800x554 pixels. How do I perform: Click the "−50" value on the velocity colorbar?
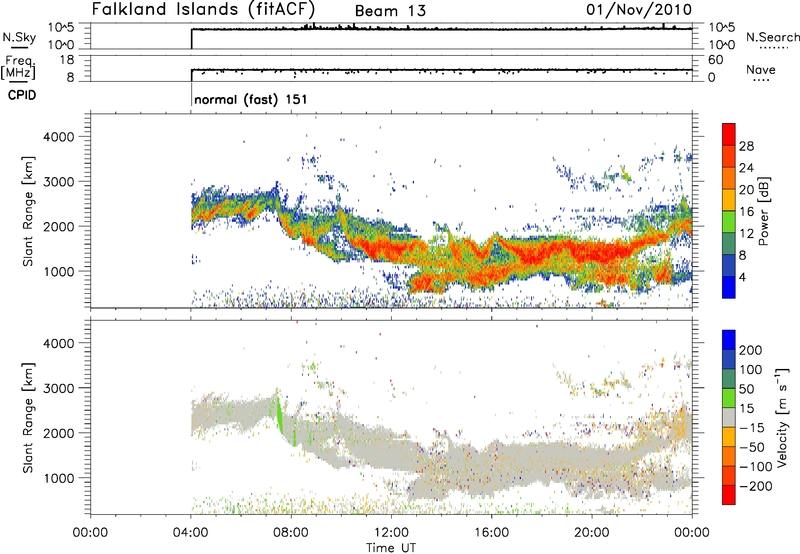click(x=752, y=447)
